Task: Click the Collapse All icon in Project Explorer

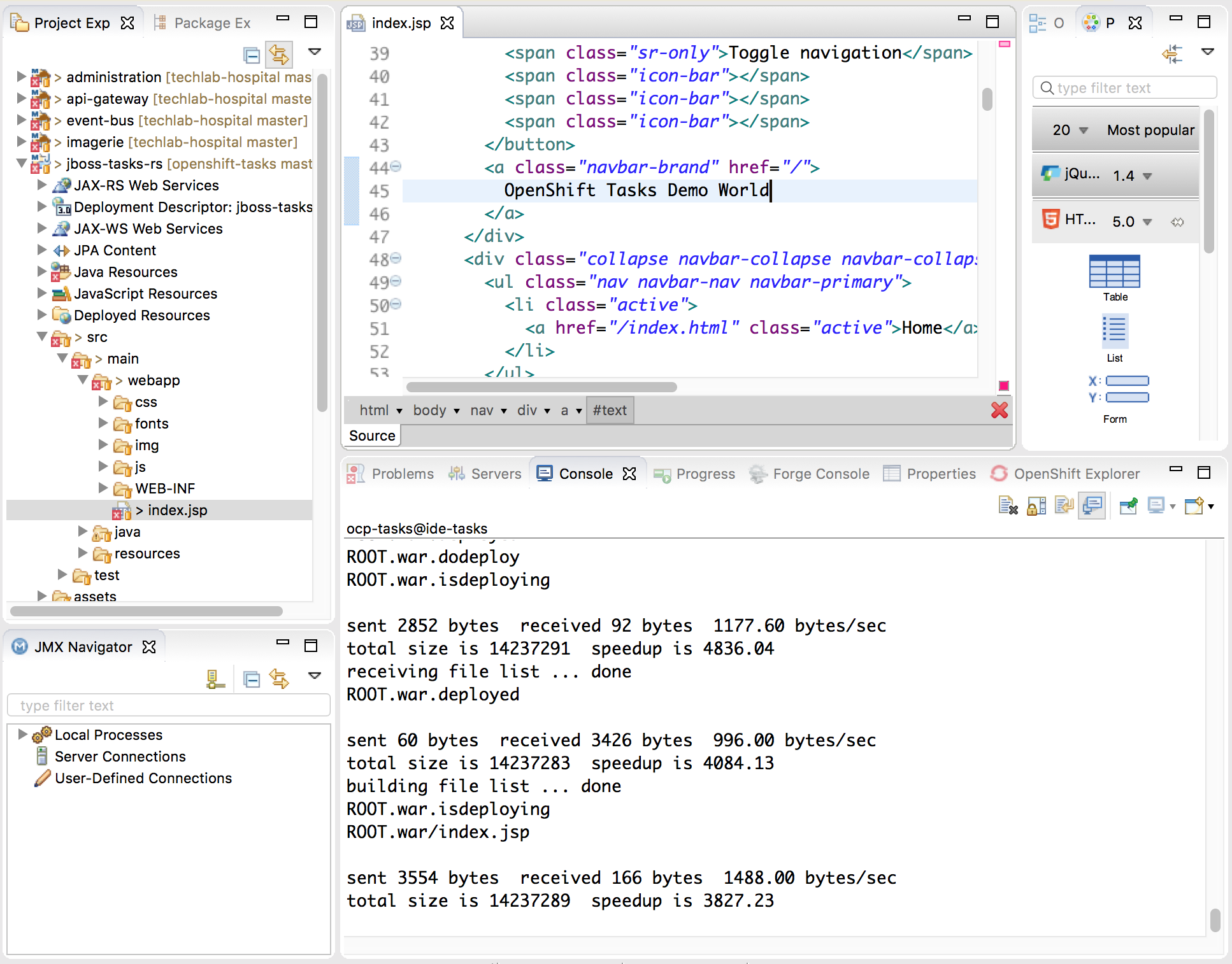Action: 252,55
